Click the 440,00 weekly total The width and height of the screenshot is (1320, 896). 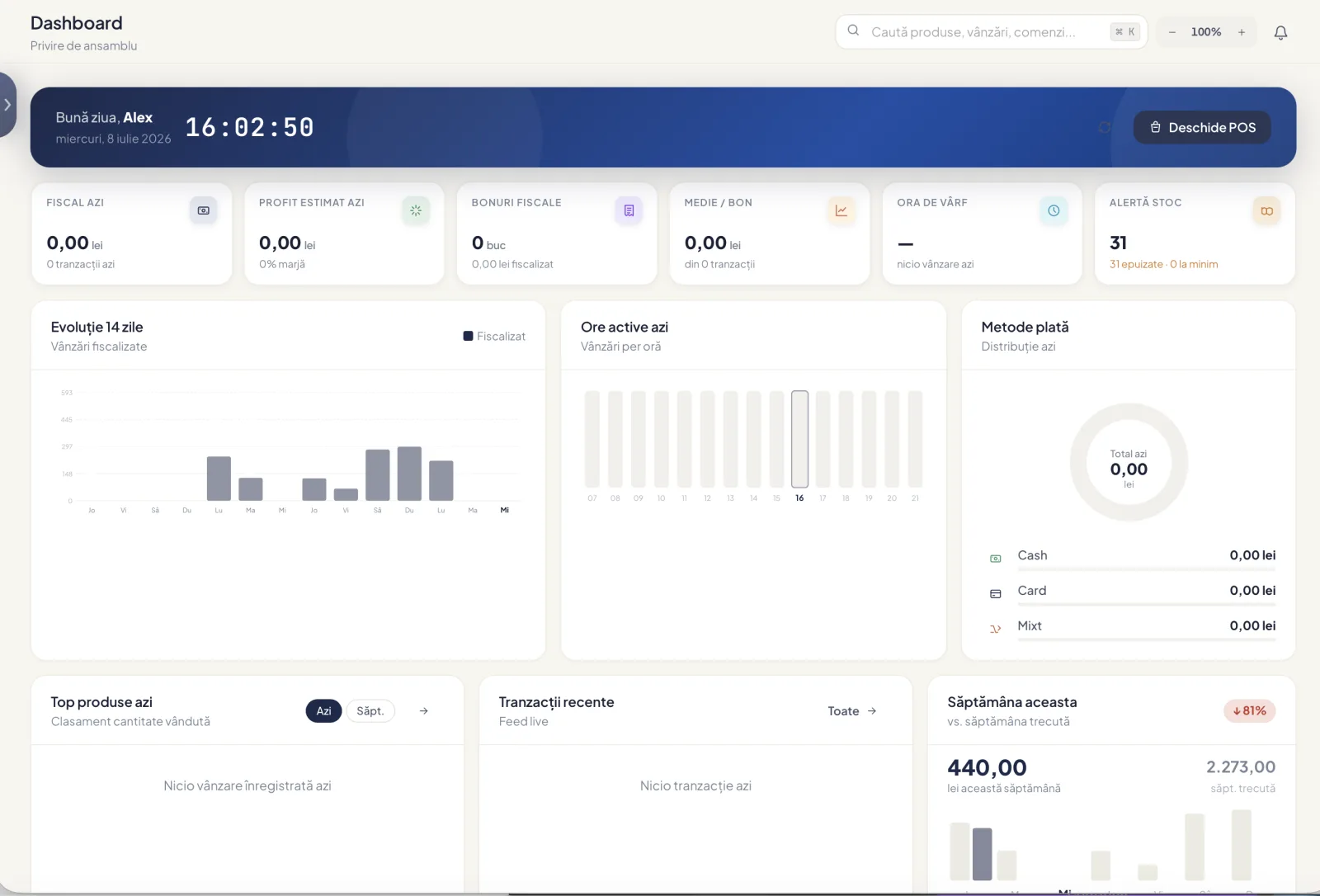tap(987, 767)
